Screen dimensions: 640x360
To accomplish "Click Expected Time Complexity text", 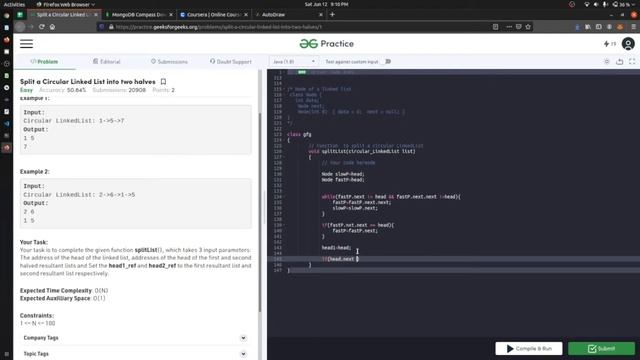I will 56,291.
